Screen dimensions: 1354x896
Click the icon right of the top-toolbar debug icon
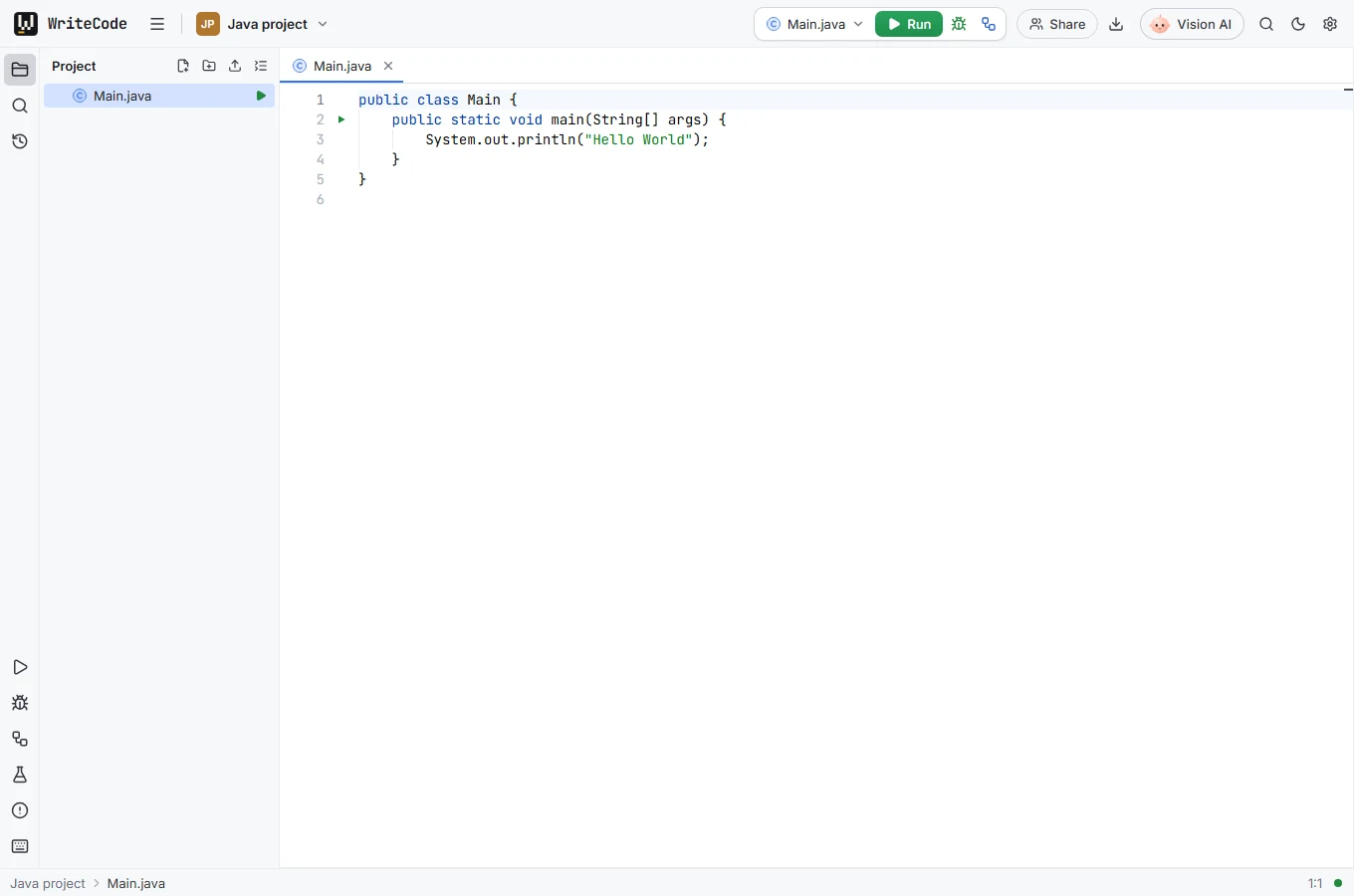[989, 24]
